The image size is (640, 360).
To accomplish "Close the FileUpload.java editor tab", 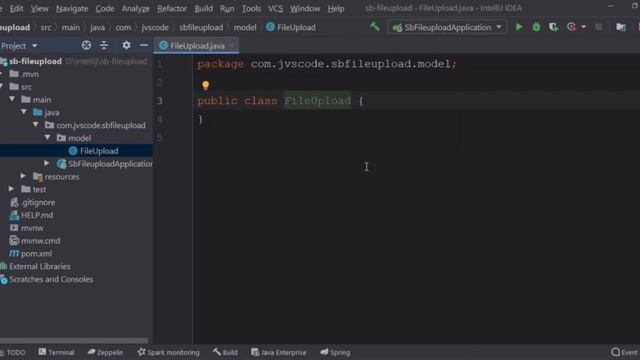I will click(231, 45).
